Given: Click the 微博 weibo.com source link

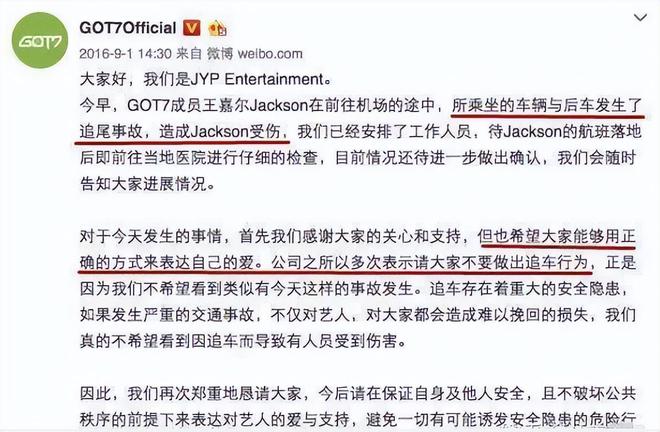Looking at the screenshot, I should [x=255, y=54].
